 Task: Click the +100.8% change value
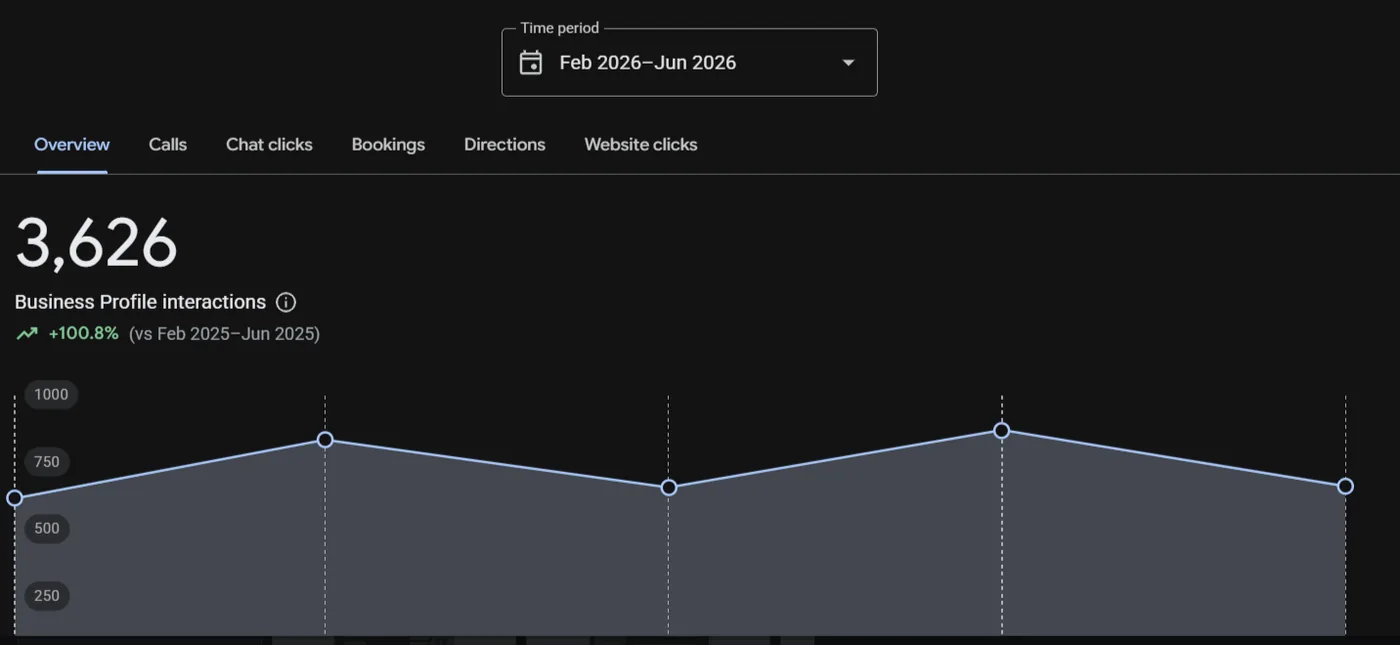tap(83, 334)
